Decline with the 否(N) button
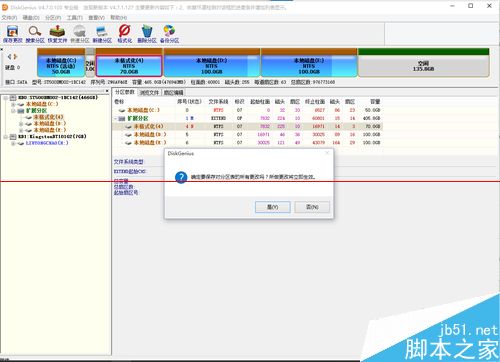Screen dimensions: 500x362 (312, 207)
